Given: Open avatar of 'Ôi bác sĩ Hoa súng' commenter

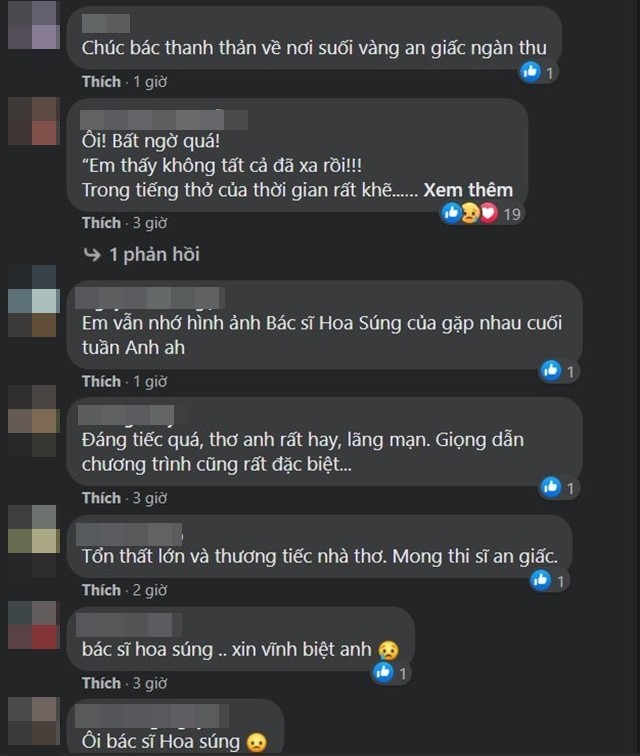Looking at the screenshot, I should 34,722.
